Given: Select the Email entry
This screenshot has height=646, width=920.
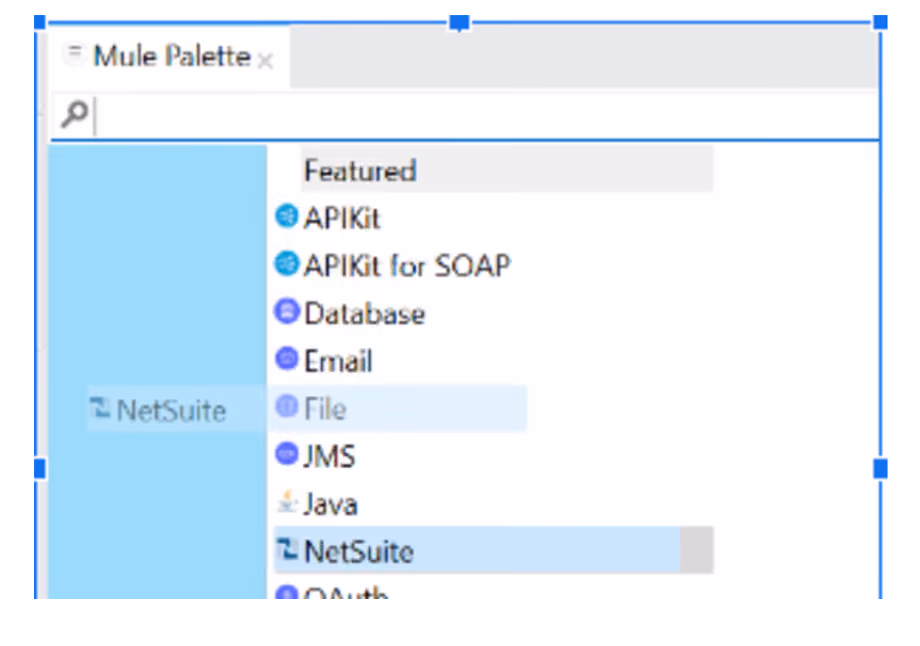Looking at the screenshot, I should [338, 361].
